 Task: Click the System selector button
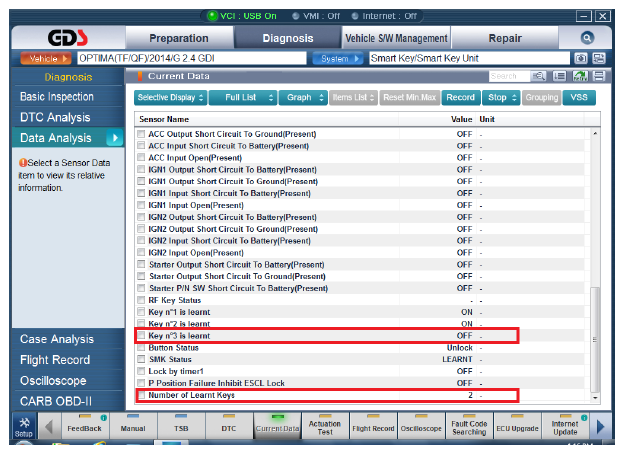pyautogui.click(x=338, y=58)
